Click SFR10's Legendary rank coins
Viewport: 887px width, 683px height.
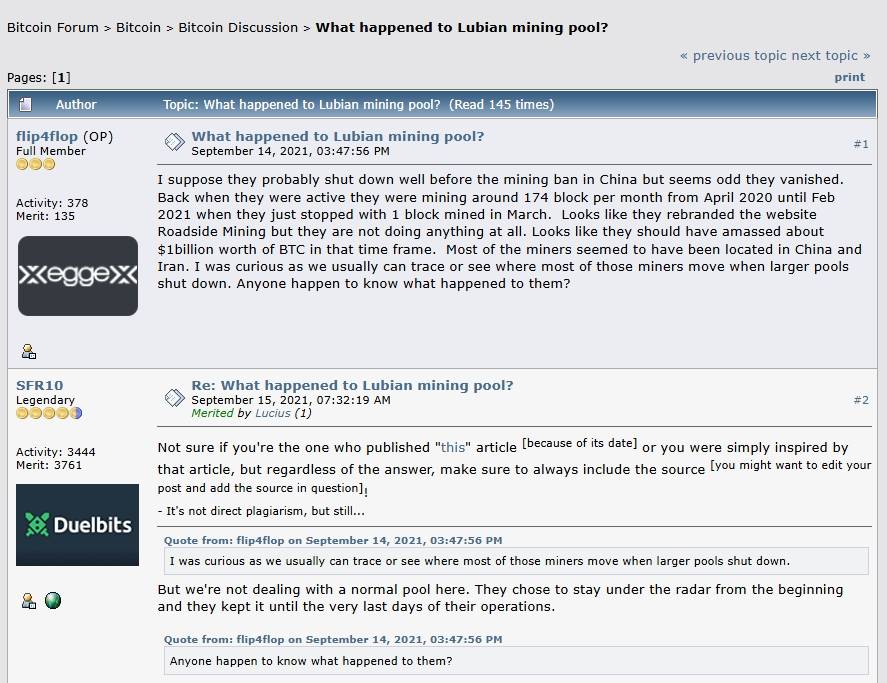click(x=49, y=413)
